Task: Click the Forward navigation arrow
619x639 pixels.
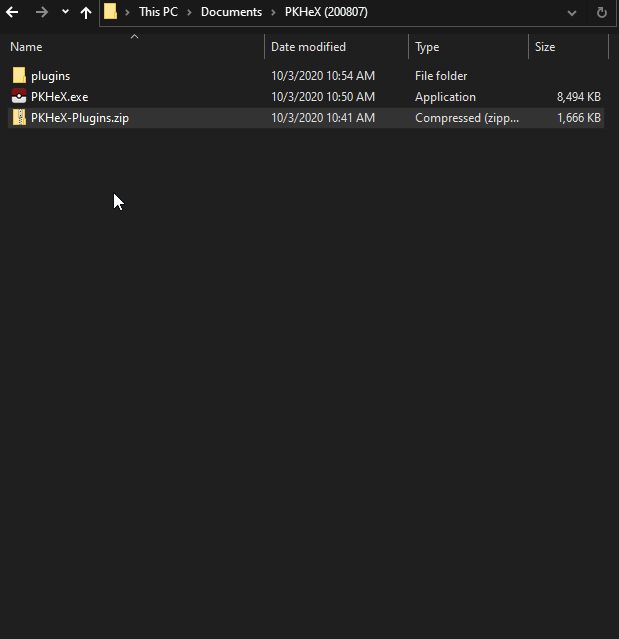Action: tap(42, 12)
